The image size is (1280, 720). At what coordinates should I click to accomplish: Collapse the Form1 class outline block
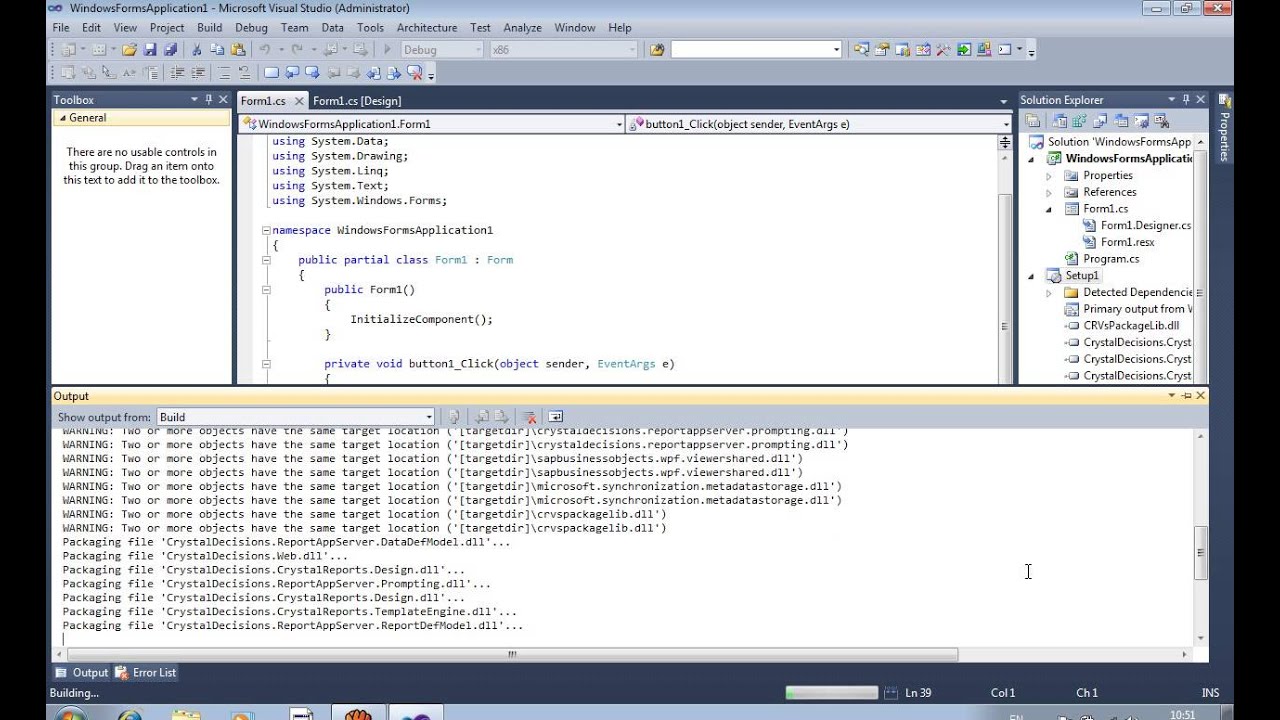click(x=266, y=260)
